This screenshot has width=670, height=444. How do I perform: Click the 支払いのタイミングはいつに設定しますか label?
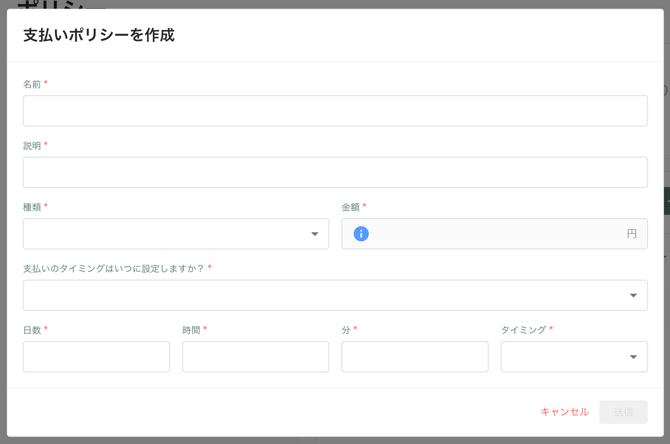(113, 269)
